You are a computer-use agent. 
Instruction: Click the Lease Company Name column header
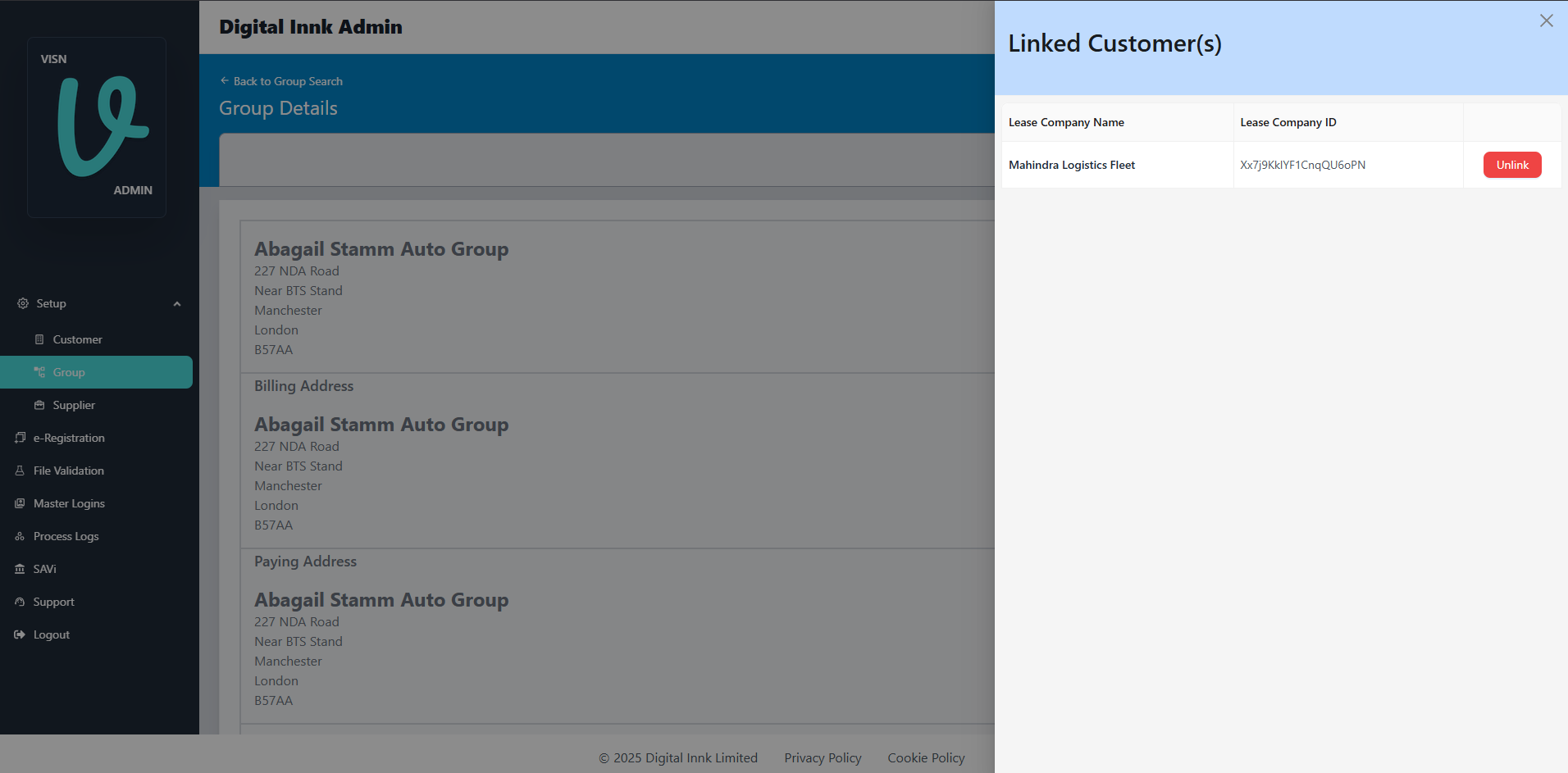coord(1066,122)
